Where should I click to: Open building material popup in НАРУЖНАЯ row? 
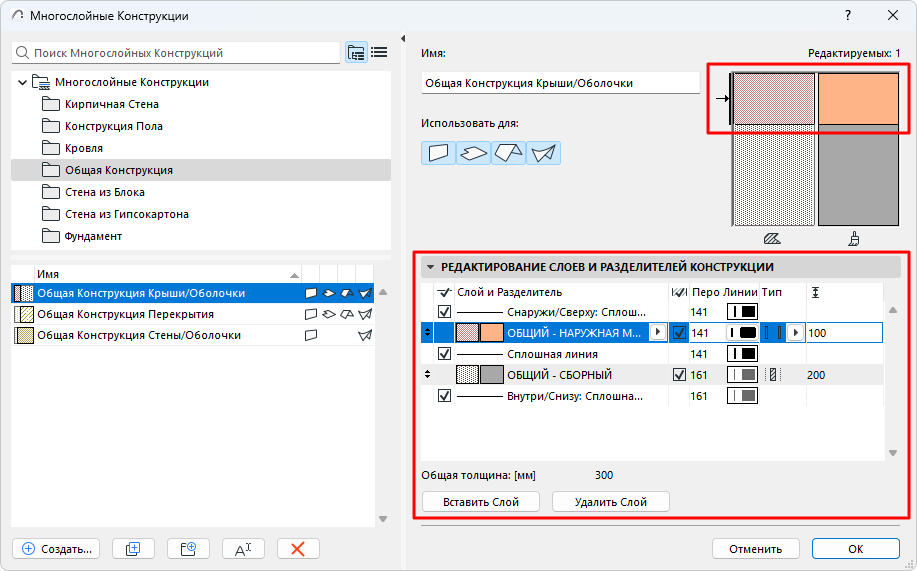pos(658,332)
